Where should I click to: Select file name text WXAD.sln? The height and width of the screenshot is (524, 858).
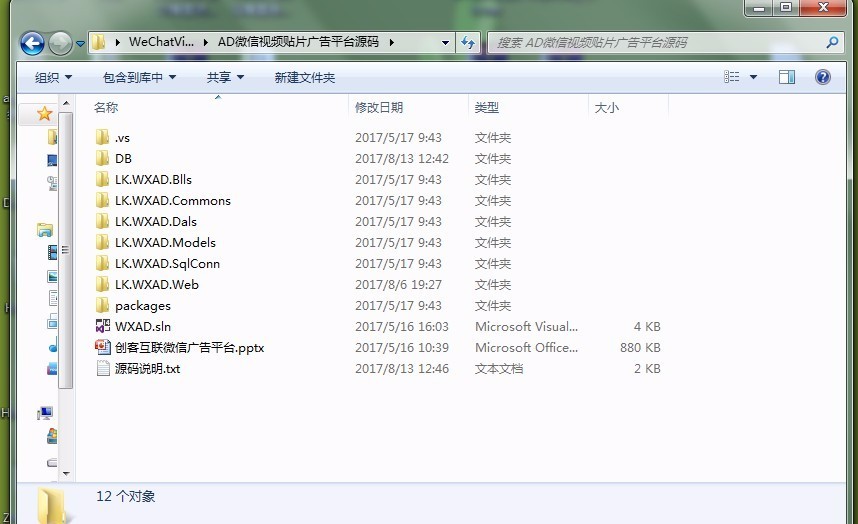(x=143, y=327)
